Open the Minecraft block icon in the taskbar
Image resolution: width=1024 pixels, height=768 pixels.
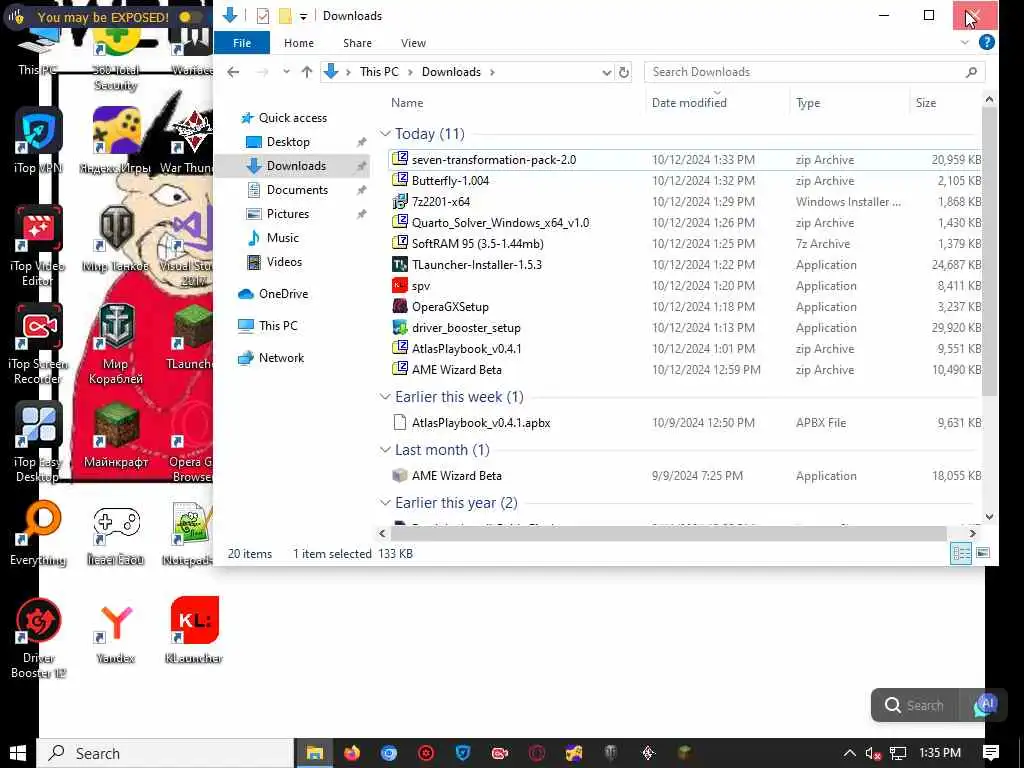click(685, 753)
